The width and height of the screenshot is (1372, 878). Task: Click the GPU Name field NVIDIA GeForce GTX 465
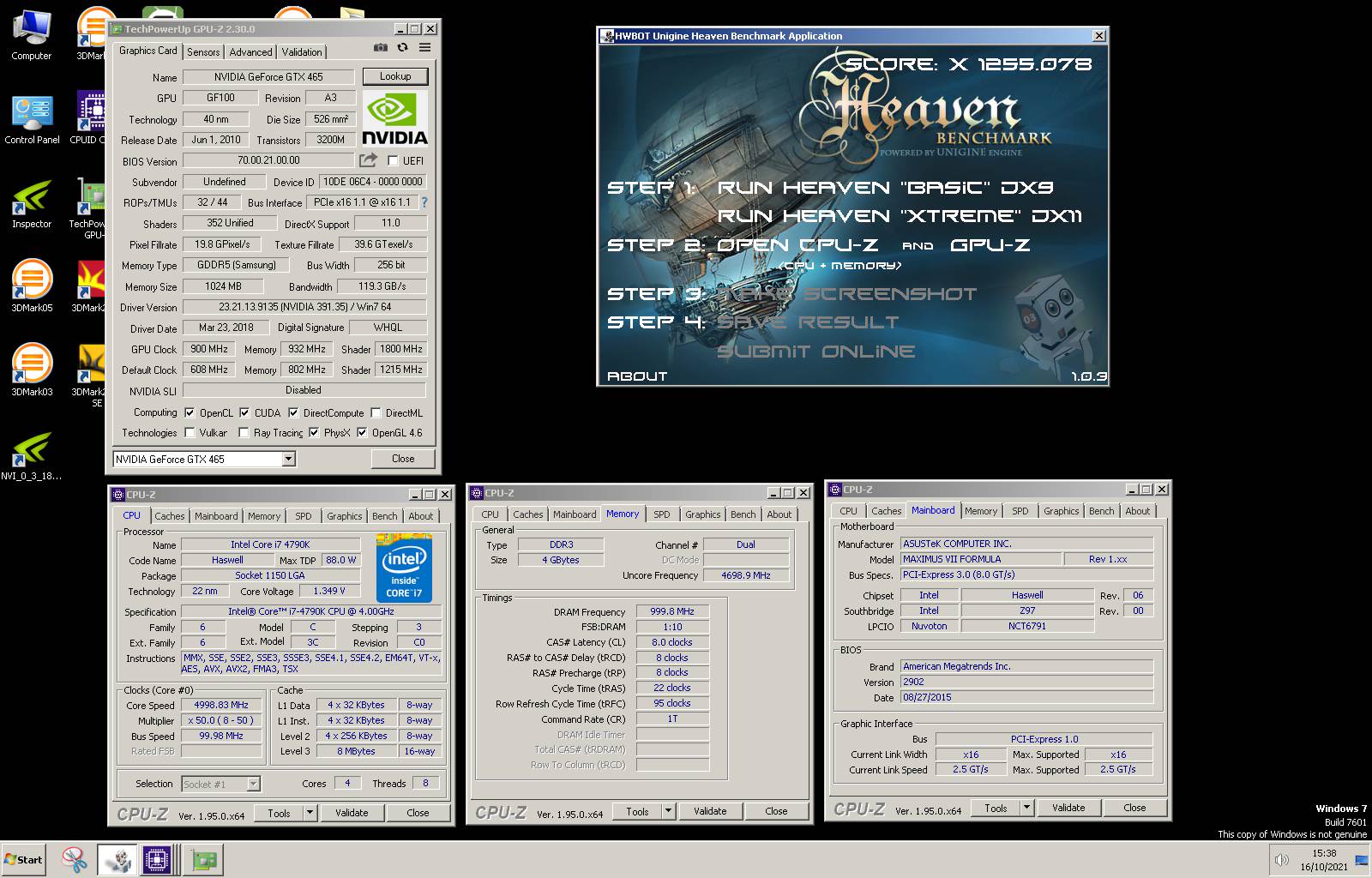268,76
